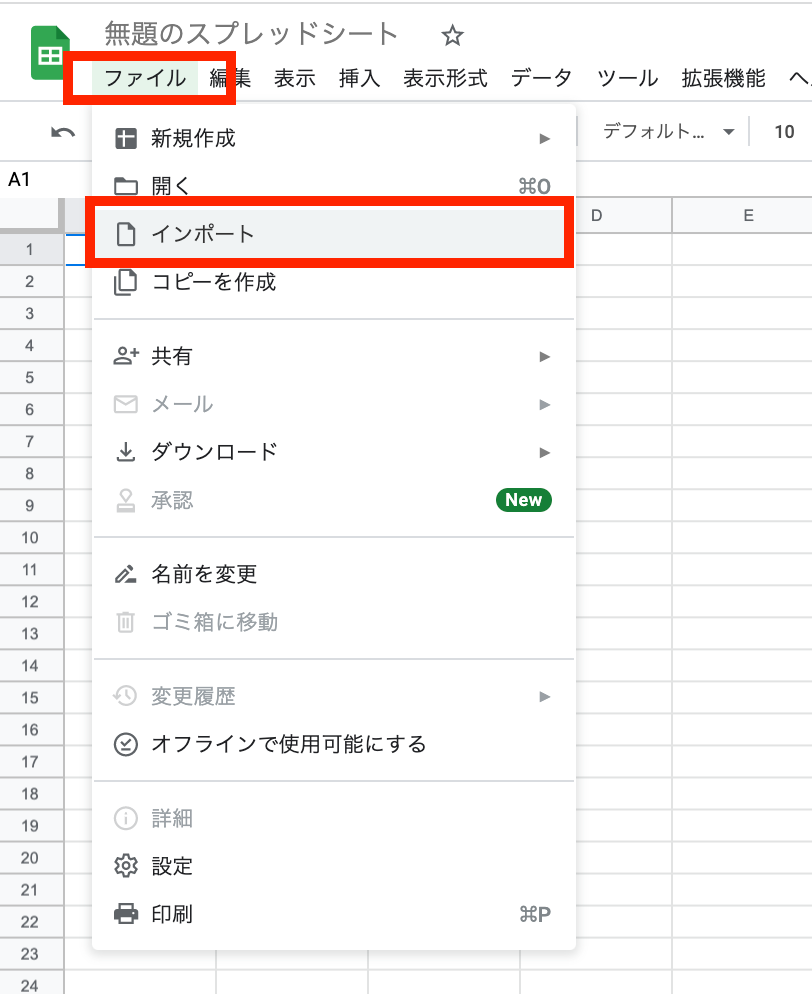Click the gear icon beside 設定

126,866
